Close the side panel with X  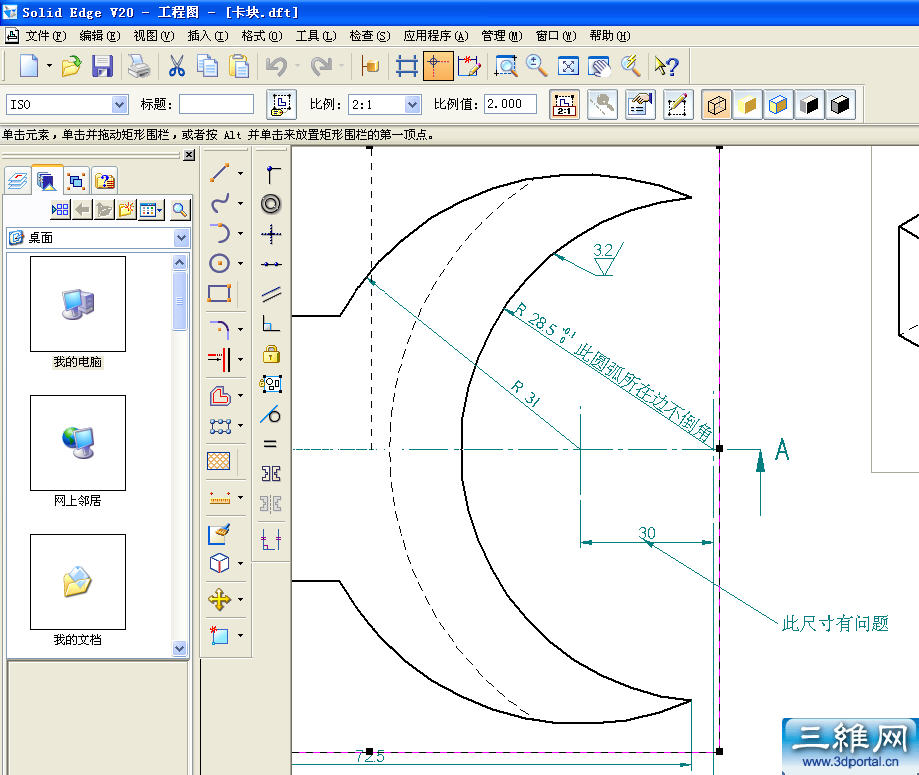coord(189,155)
